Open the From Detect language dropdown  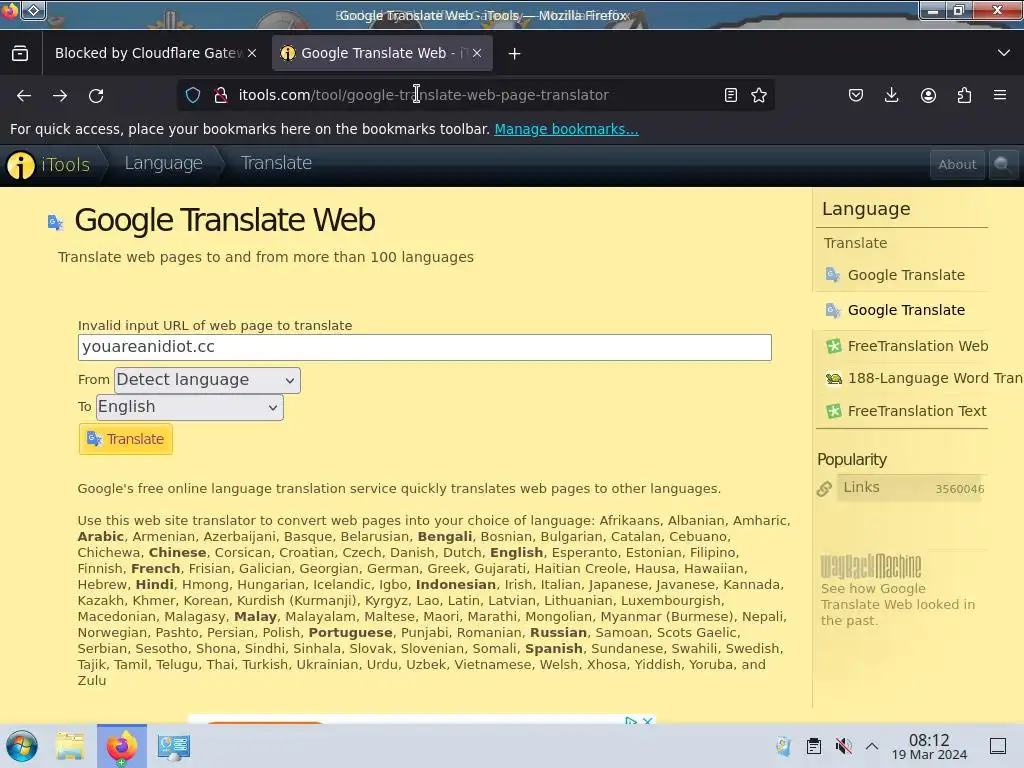(207, 380)
